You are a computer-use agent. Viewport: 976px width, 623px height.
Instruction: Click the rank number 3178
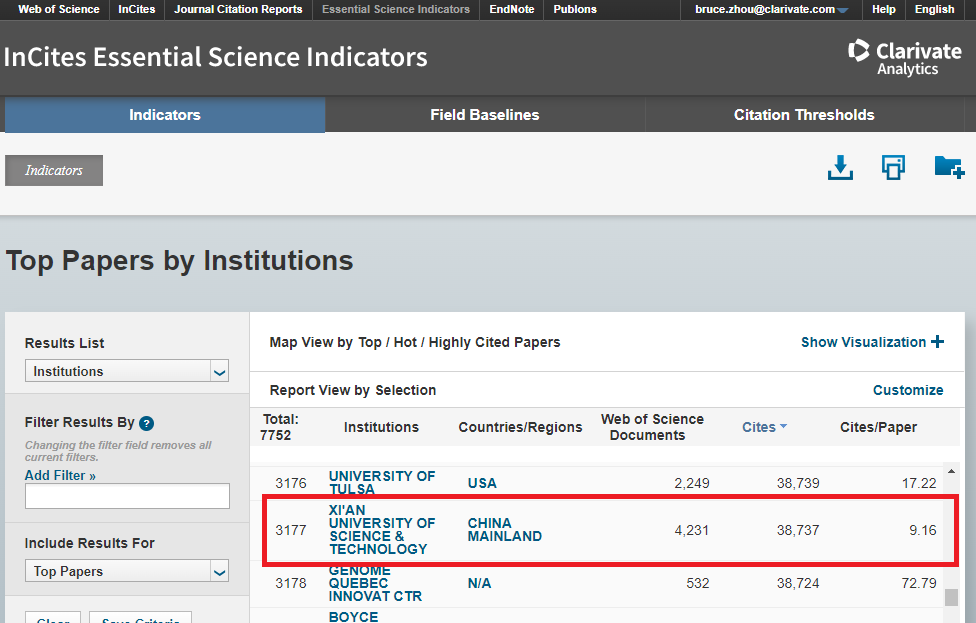click(x=291, y=583)
